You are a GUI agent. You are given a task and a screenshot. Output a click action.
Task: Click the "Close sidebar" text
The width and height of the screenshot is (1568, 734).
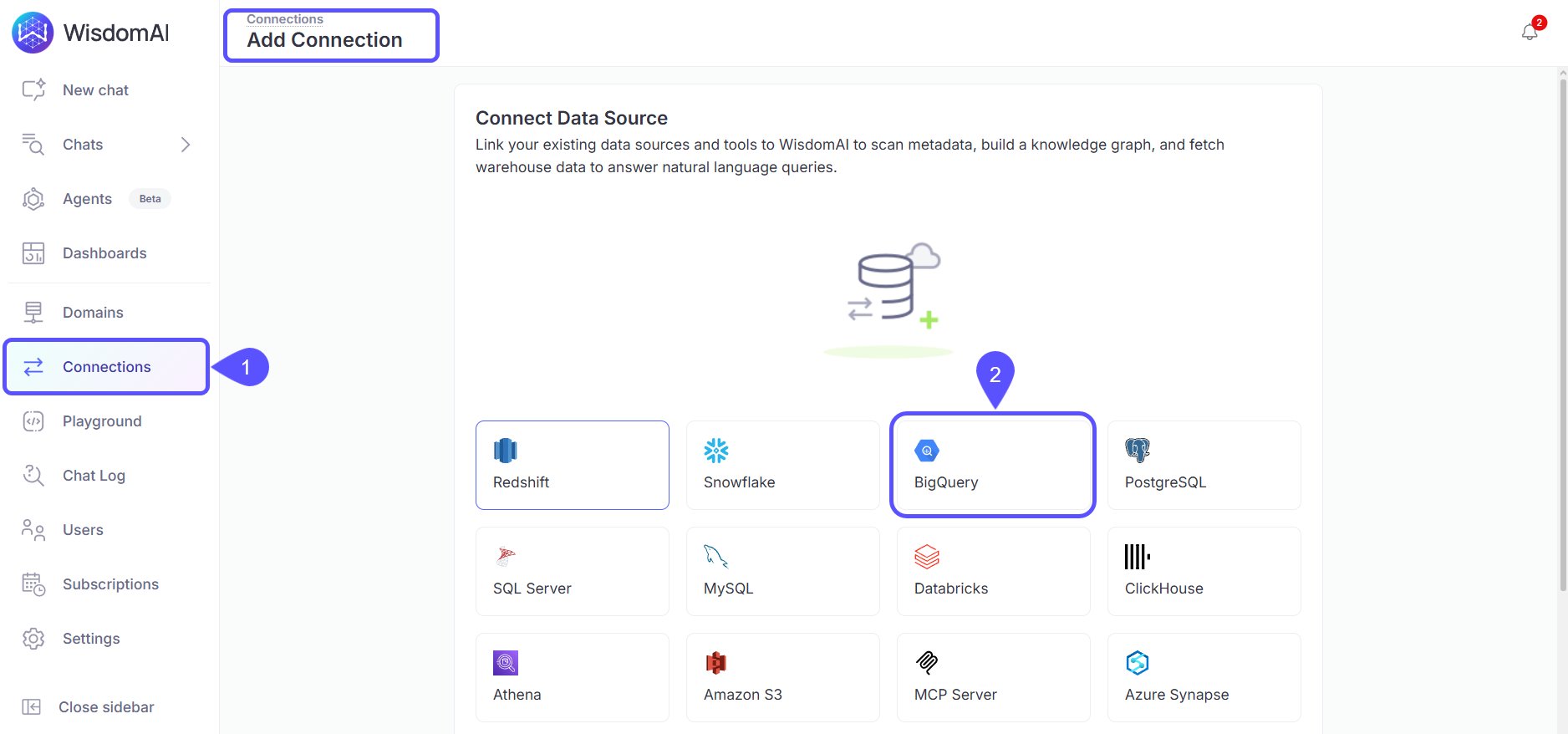click(106, 707)
